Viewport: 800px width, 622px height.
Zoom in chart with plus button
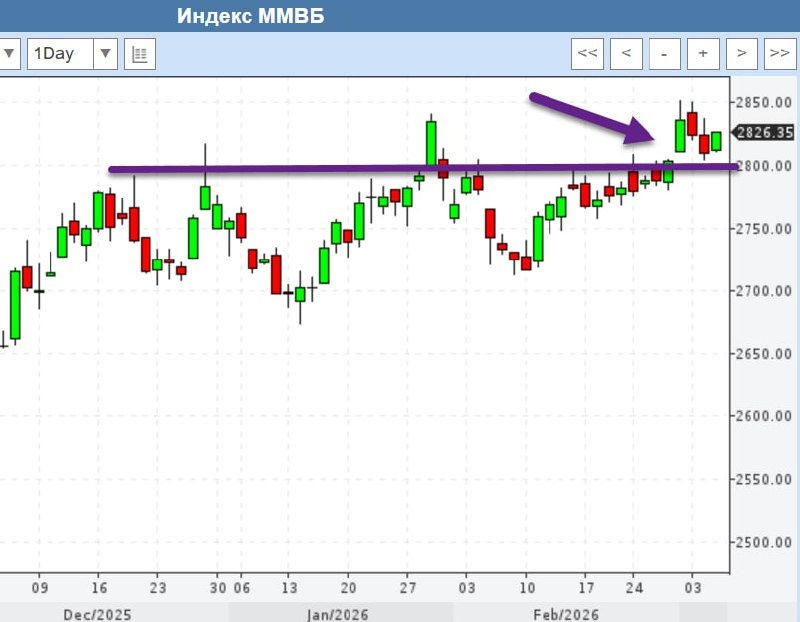pos(703,54)
